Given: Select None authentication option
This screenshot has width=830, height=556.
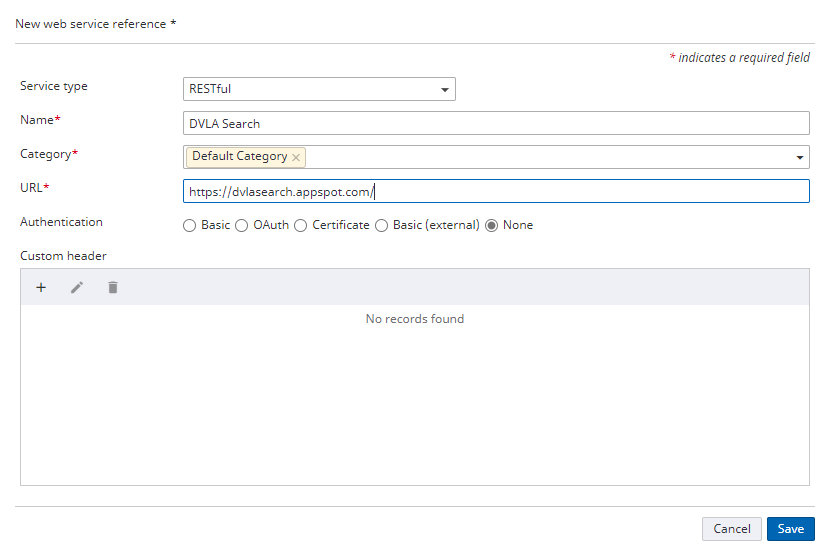Looking at the screenshot, I should click(x=492, y=226).
